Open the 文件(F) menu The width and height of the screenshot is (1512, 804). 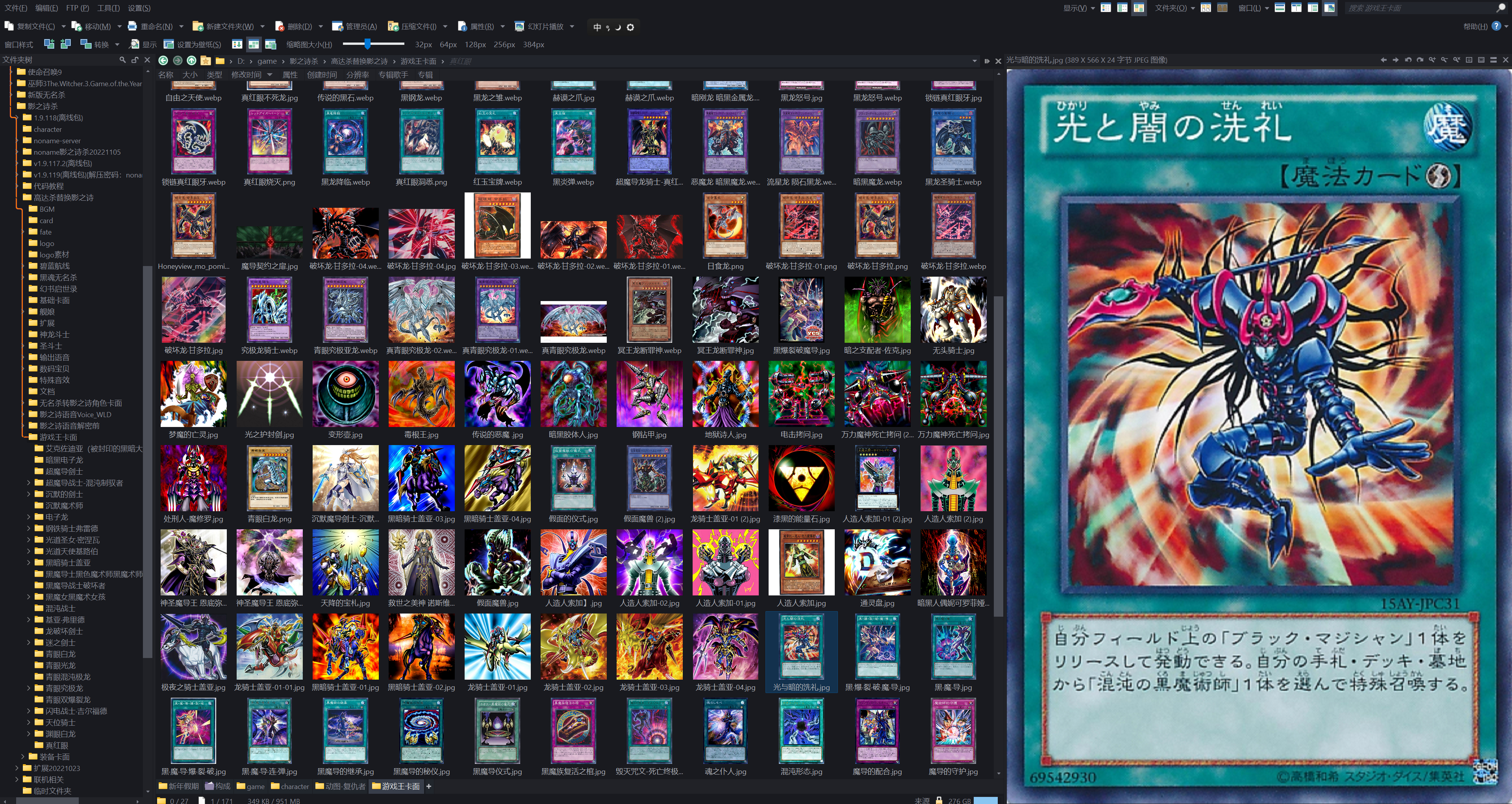click(16, 7)
